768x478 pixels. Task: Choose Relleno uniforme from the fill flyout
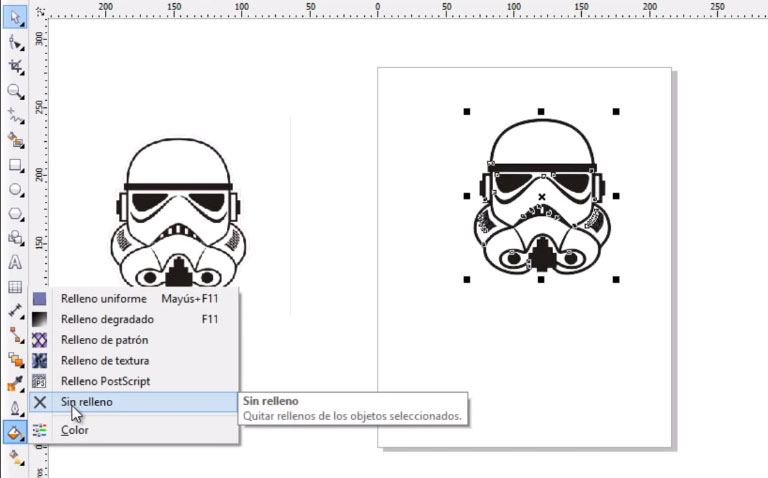pyautogui.click(x=134, y=299)
